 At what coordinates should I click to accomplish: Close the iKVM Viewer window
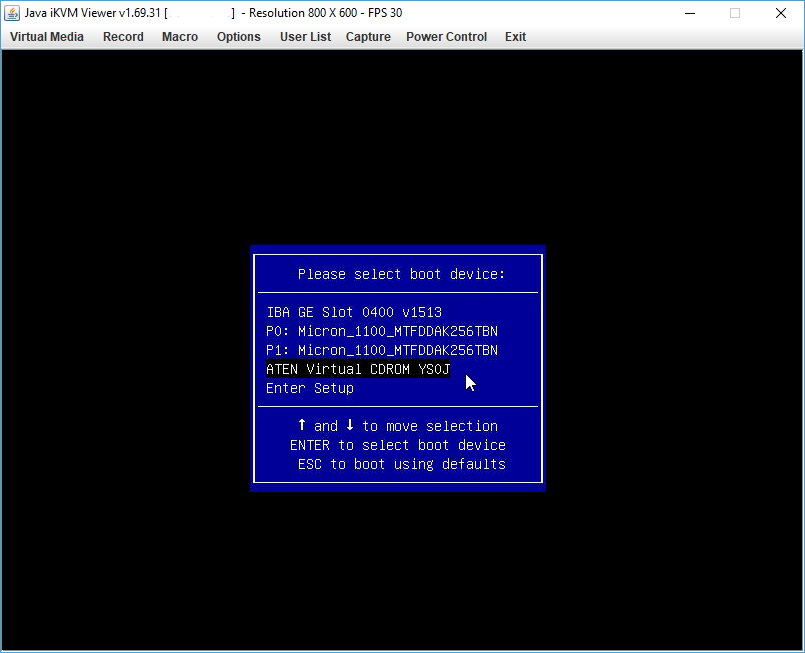coord(781,13)
